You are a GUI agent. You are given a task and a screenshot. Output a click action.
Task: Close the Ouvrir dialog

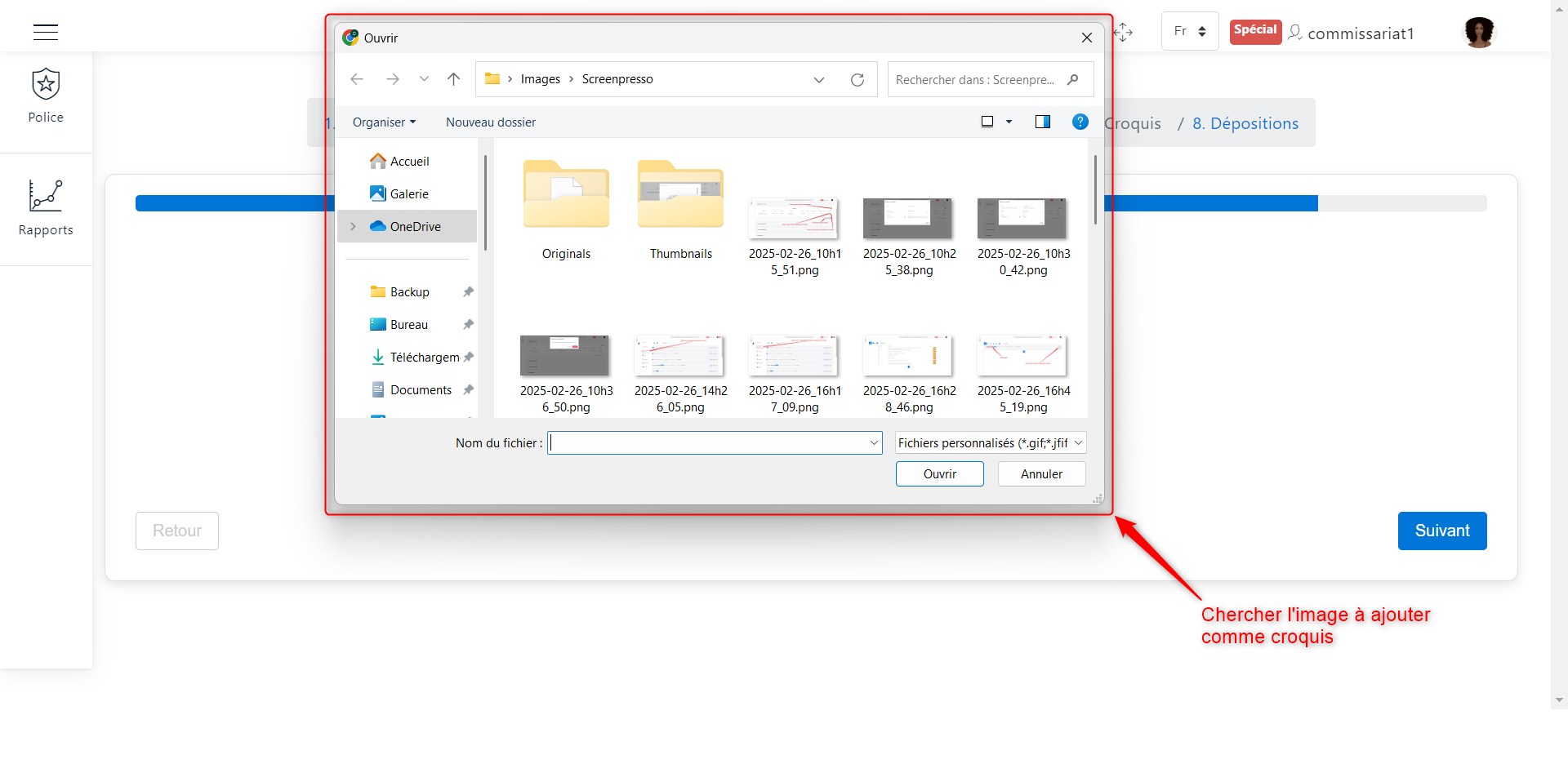pyautogui.click(x=1087, y=38)
